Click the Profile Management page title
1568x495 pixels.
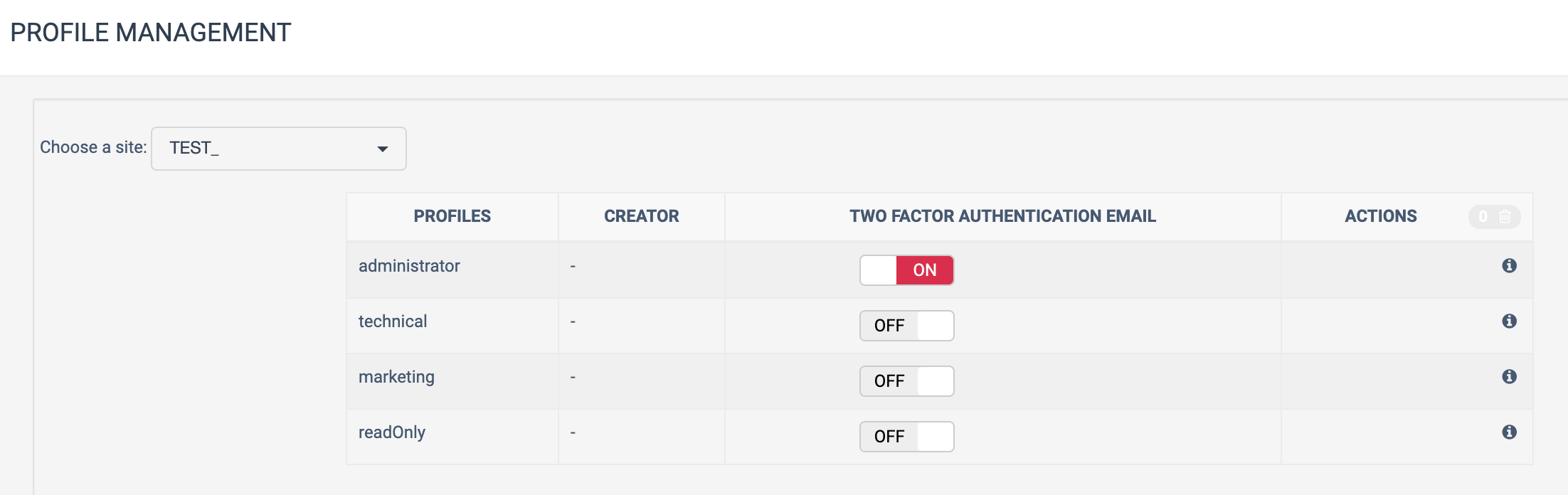pyautogui.click(x=151, y=33)
